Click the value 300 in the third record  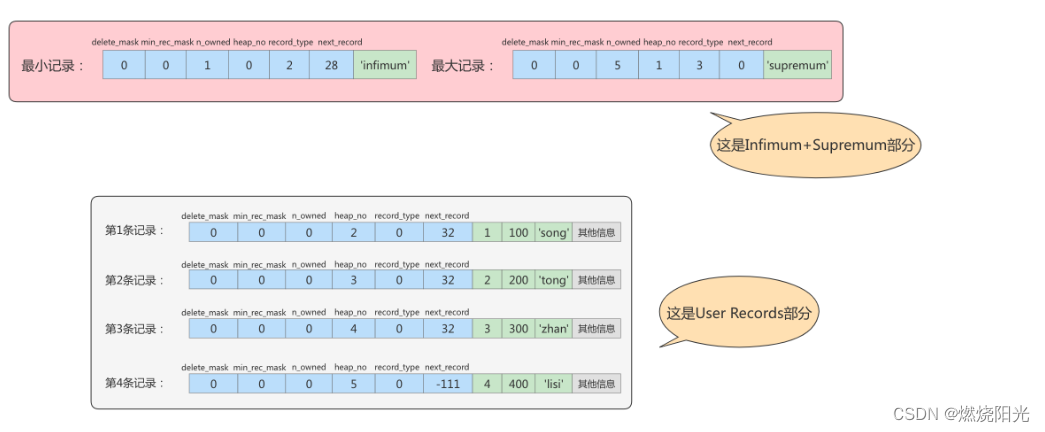519,329
